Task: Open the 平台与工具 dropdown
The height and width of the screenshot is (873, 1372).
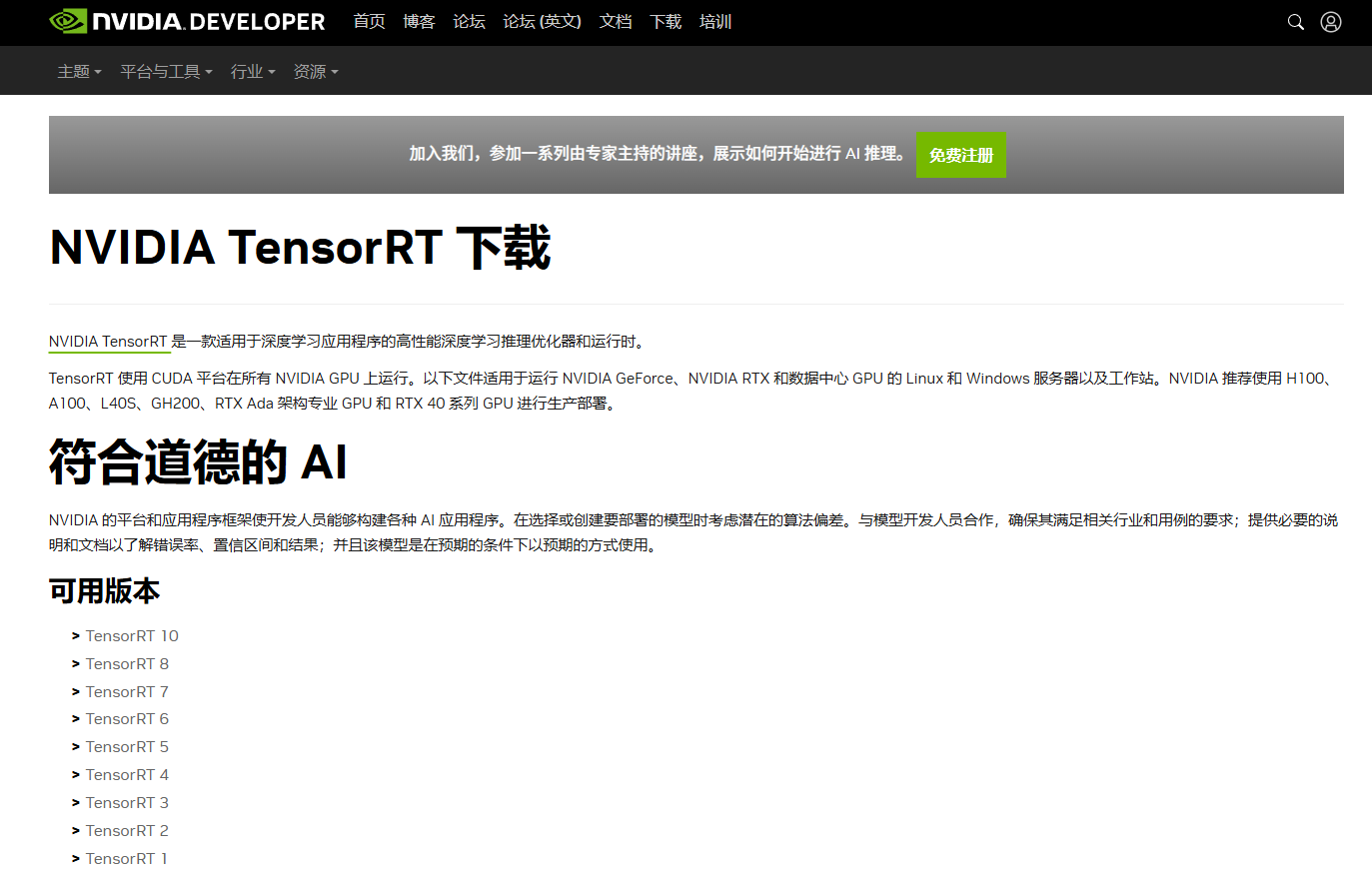Action: coord(166,72)
